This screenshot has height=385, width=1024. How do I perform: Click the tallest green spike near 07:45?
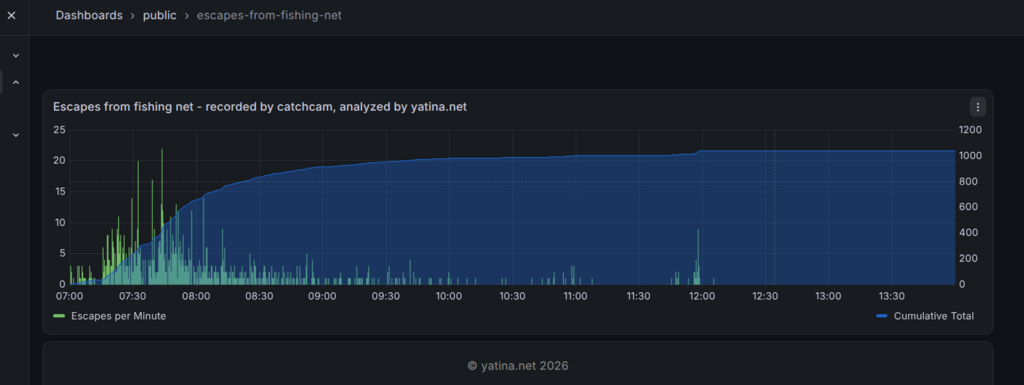tap(162, 216)
